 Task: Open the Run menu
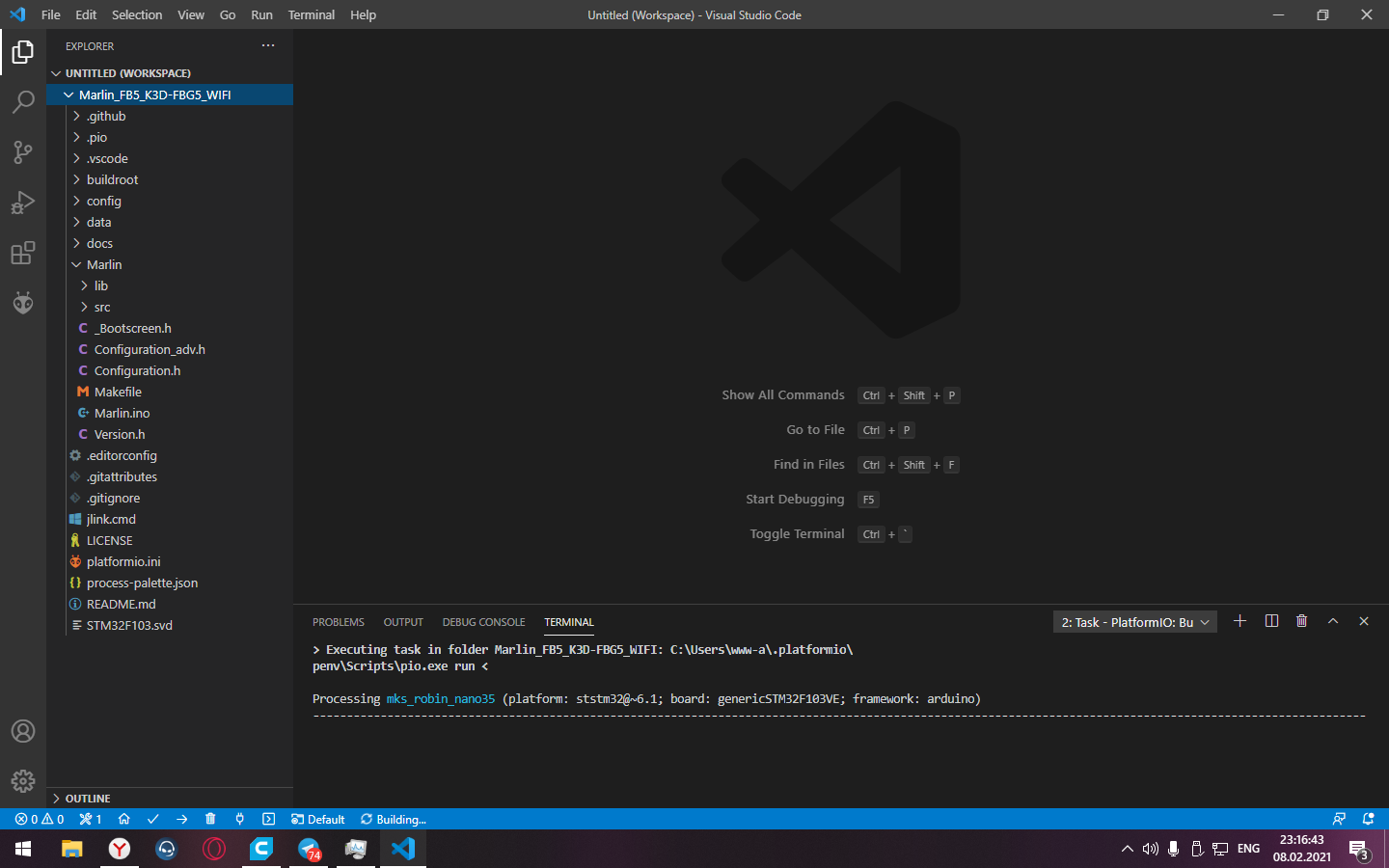tap(261, 14)
